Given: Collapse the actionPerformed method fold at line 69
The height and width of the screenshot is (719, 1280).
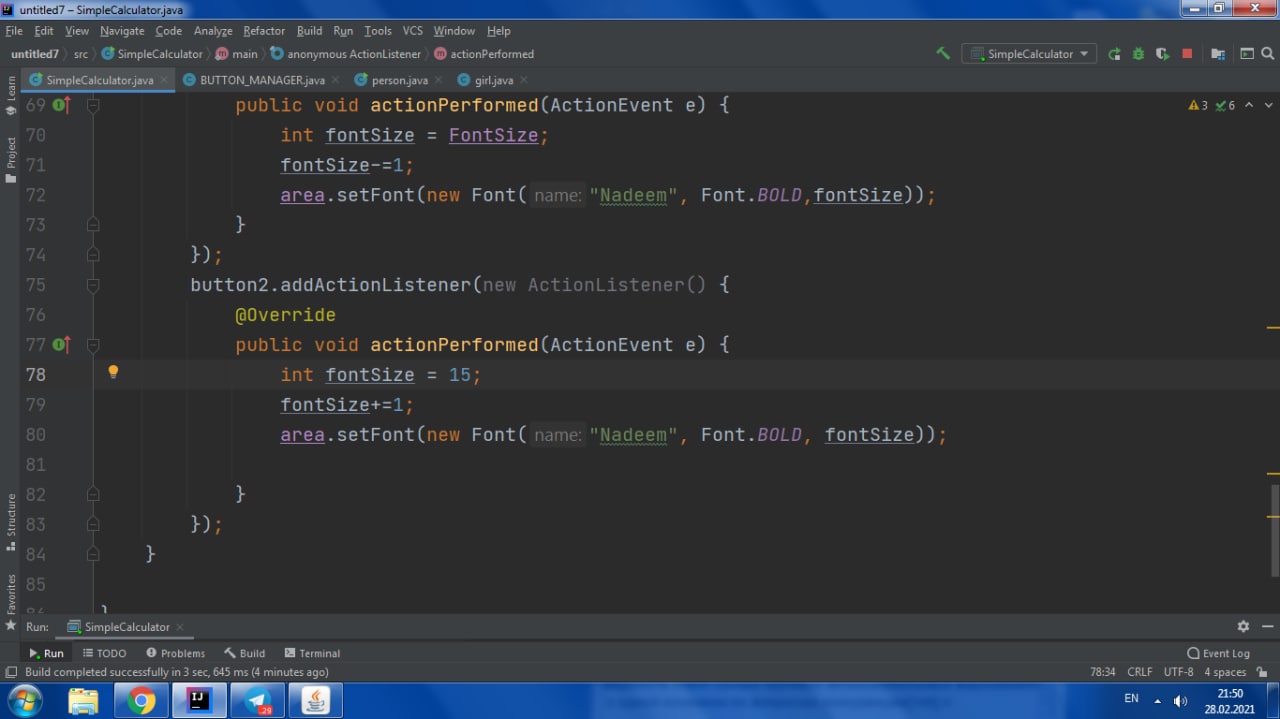Looking at the screenshot, I should (x=93, y=105).
